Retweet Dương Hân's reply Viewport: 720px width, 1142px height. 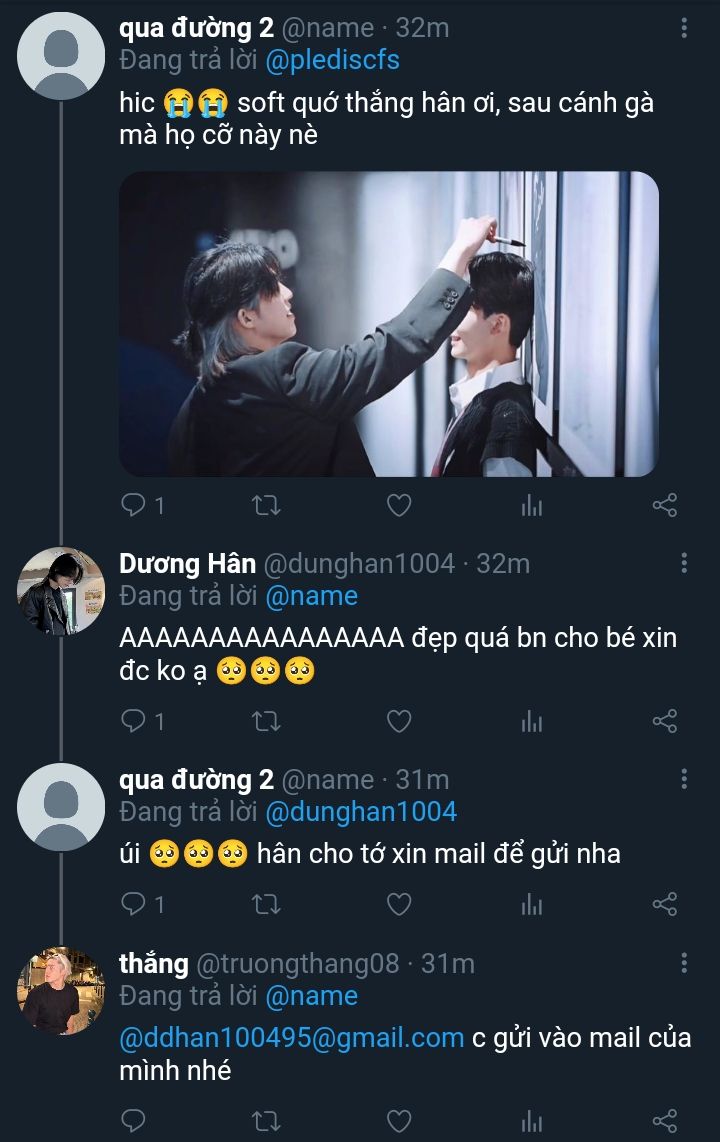pos(266,721)
